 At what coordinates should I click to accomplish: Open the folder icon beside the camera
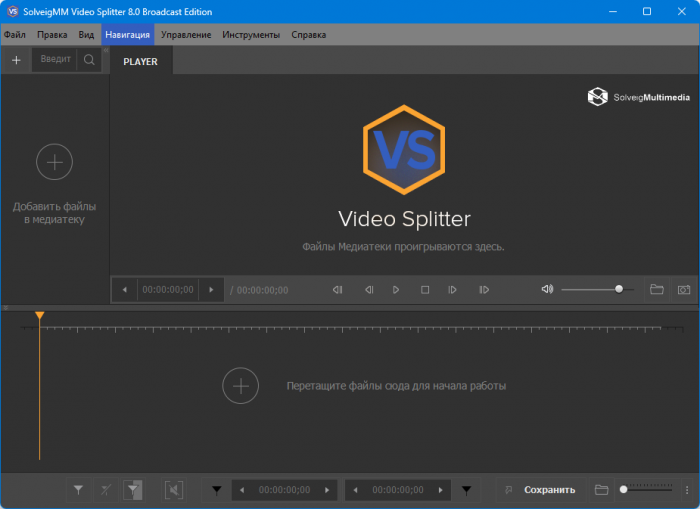pos(657,290)
